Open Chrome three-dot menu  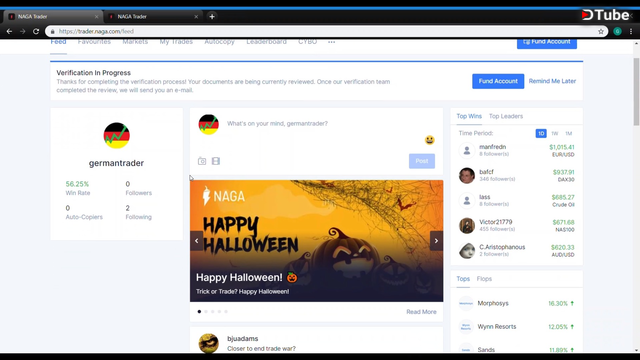pos(631,31)
